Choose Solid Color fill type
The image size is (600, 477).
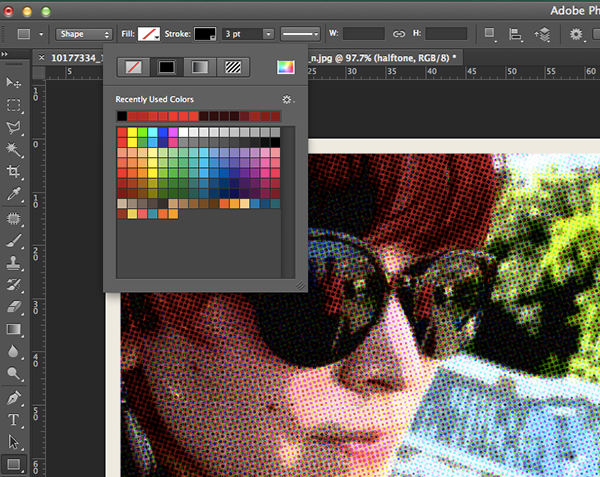[x=166, y=68]
